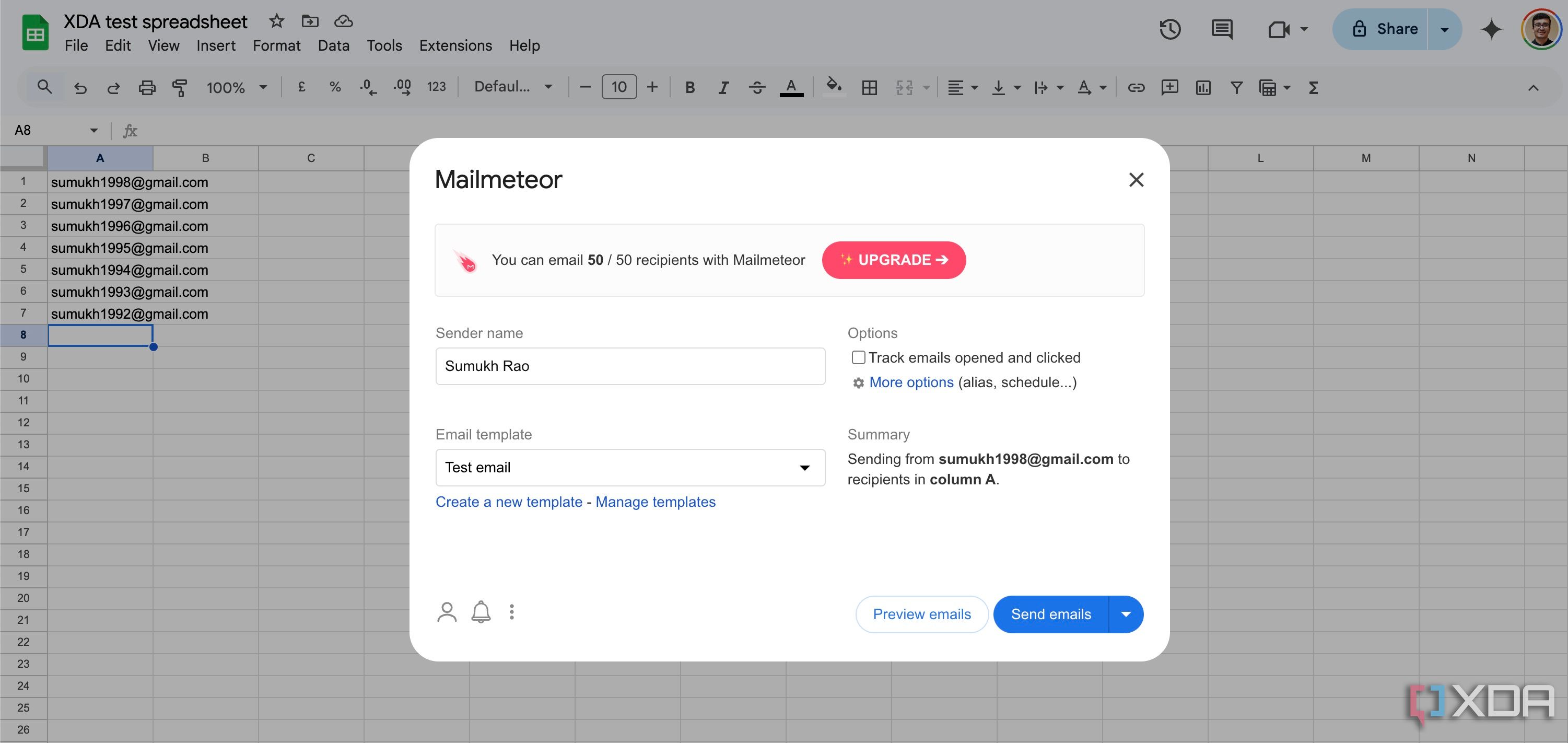Viewport: 1568px width, 743px height.
Task: Toggle italic formatting
Action: click(723, 88)
